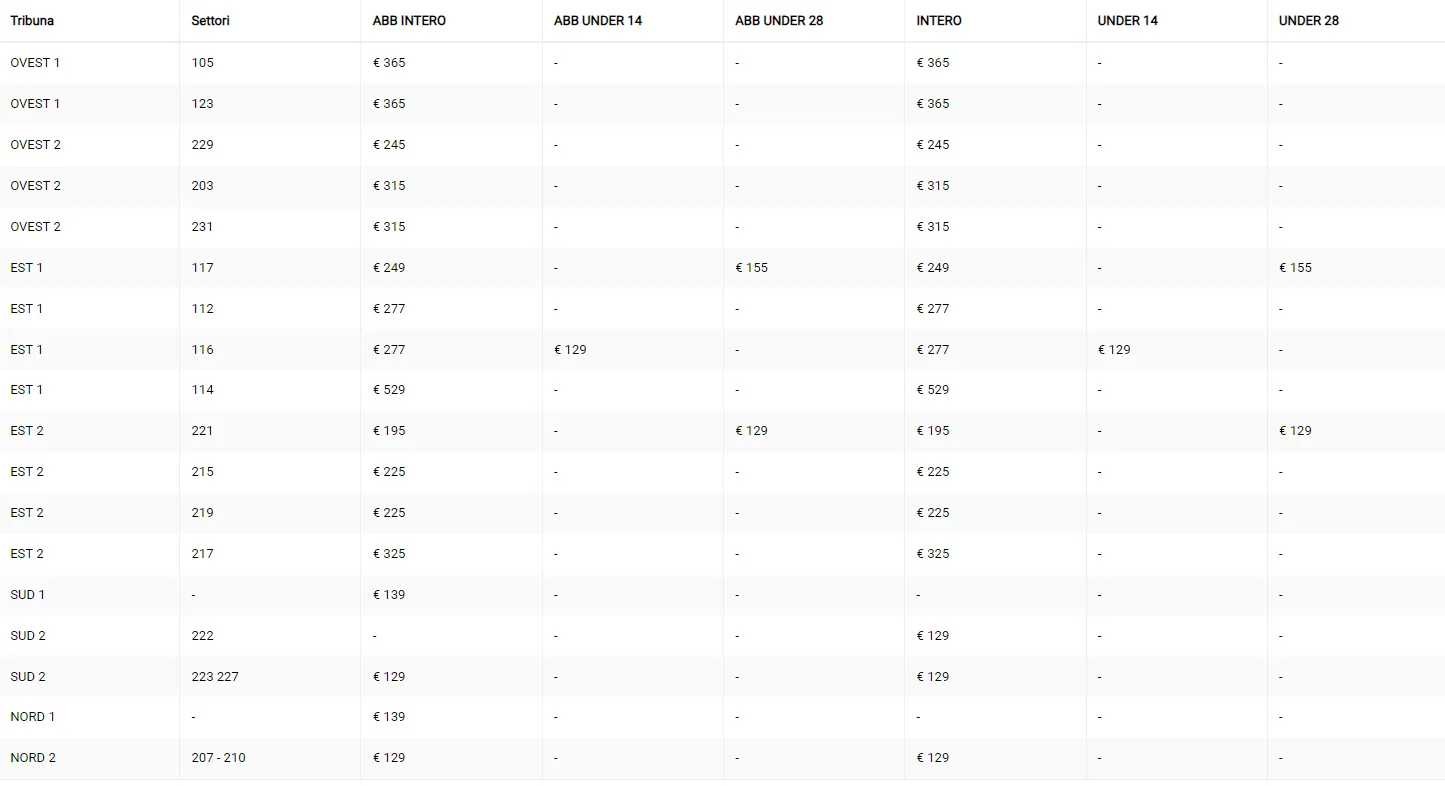Click € 129 ABB UNDER 14 in sector 116 row
The height and width of the screenshot is (786, 1445).
[x=570, y=349]
